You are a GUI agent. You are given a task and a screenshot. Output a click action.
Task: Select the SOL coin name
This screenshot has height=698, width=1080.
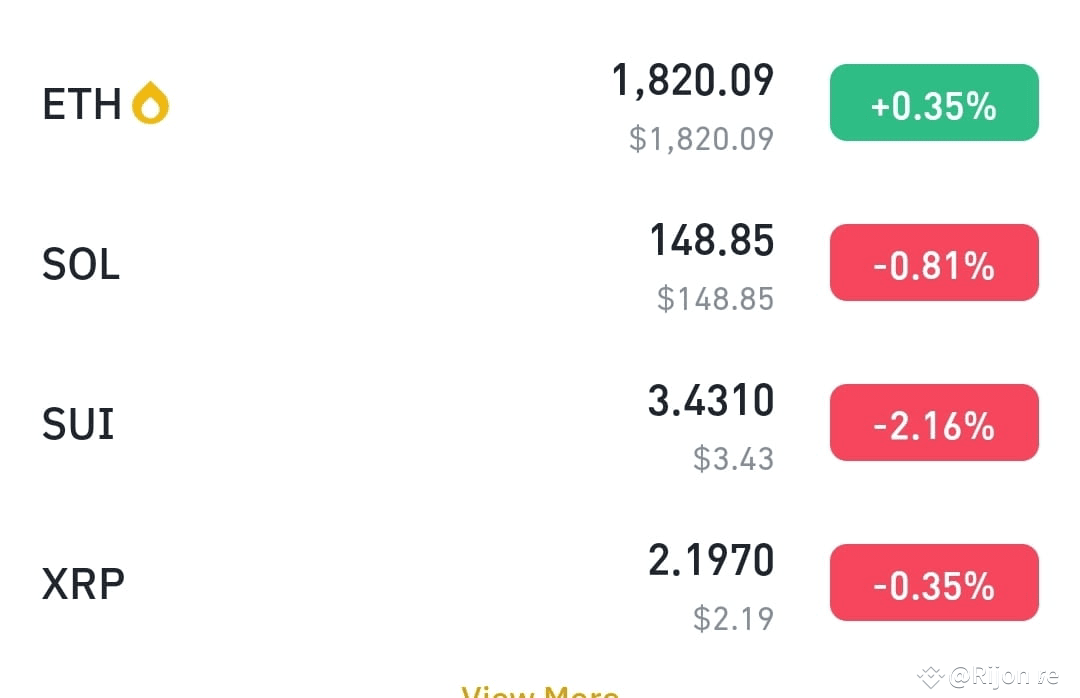81,264
